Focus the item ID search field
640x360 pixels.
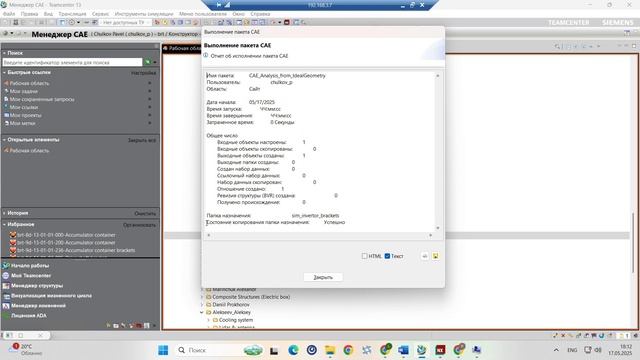tap(72, 62)
